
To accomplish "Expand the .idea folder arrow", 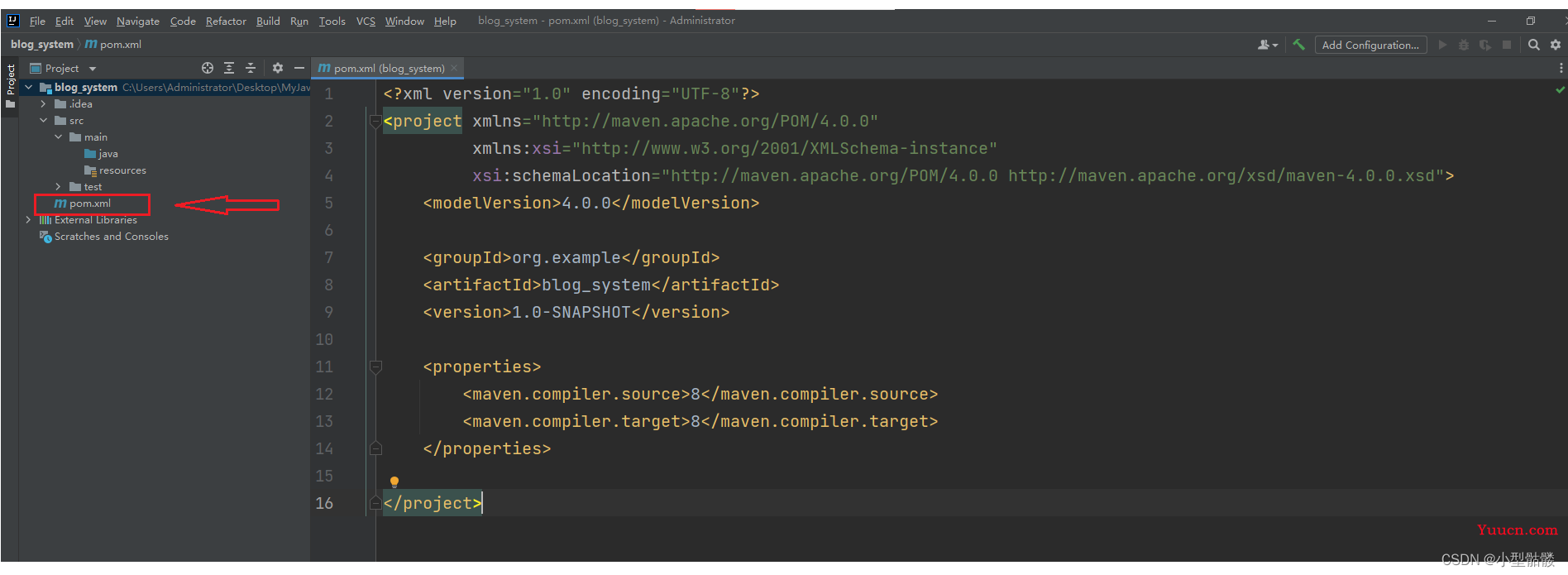I will pos(43,104).
